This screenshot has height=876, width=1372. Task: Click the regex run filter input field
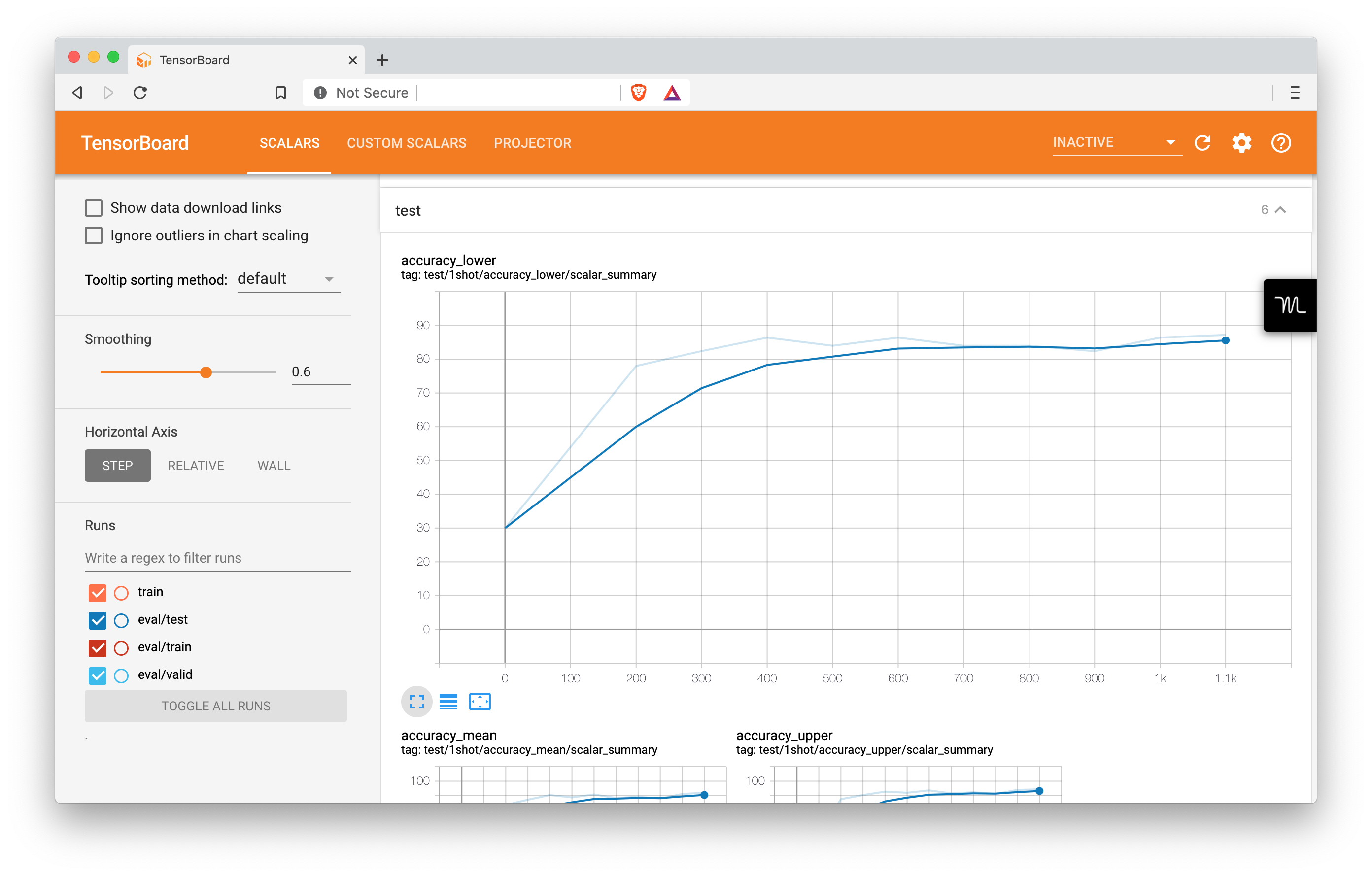pyautogui.click(x=216, y=558)
